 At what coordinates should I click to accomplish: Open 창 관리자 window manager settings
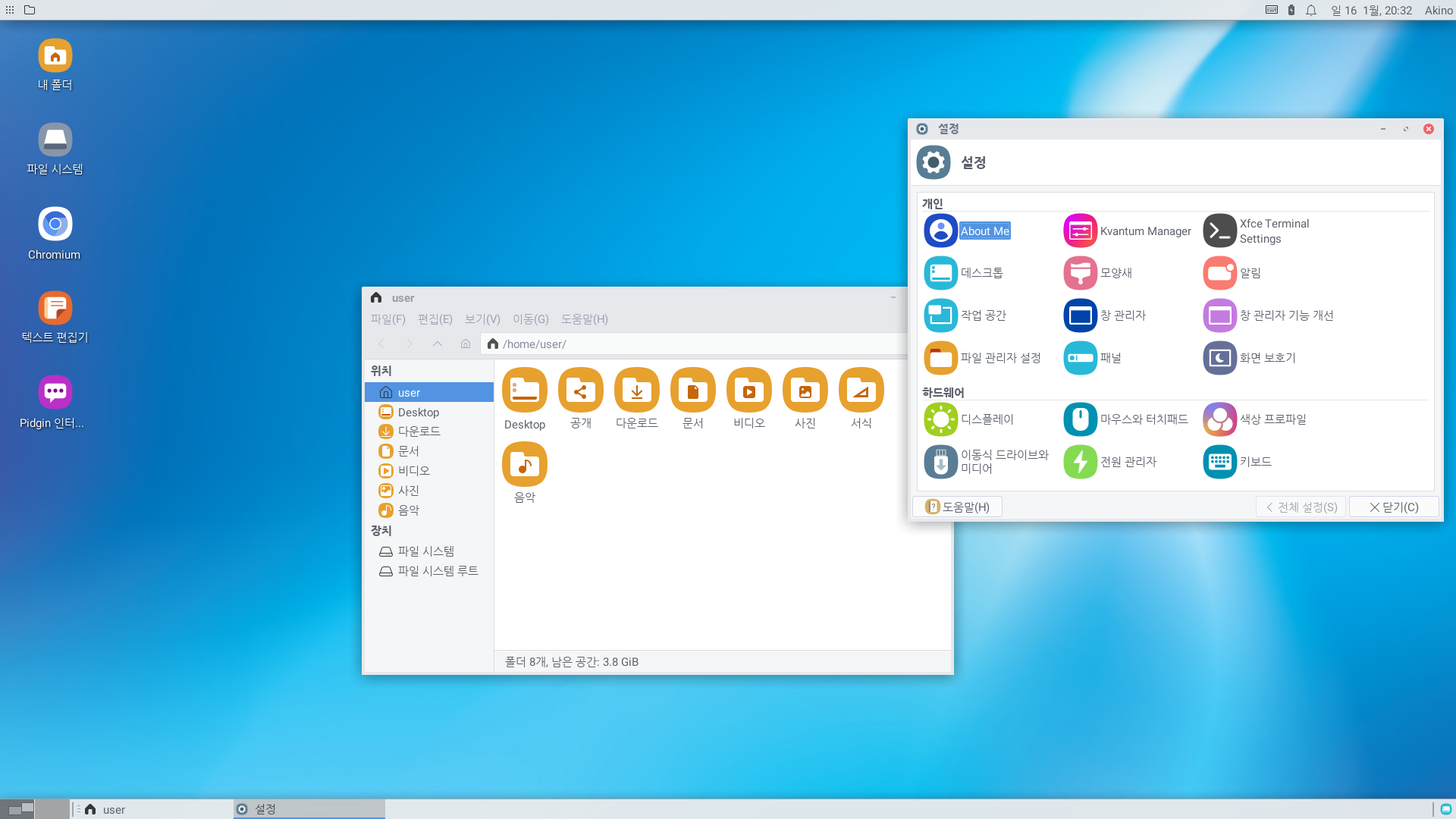click(1080, 315)
